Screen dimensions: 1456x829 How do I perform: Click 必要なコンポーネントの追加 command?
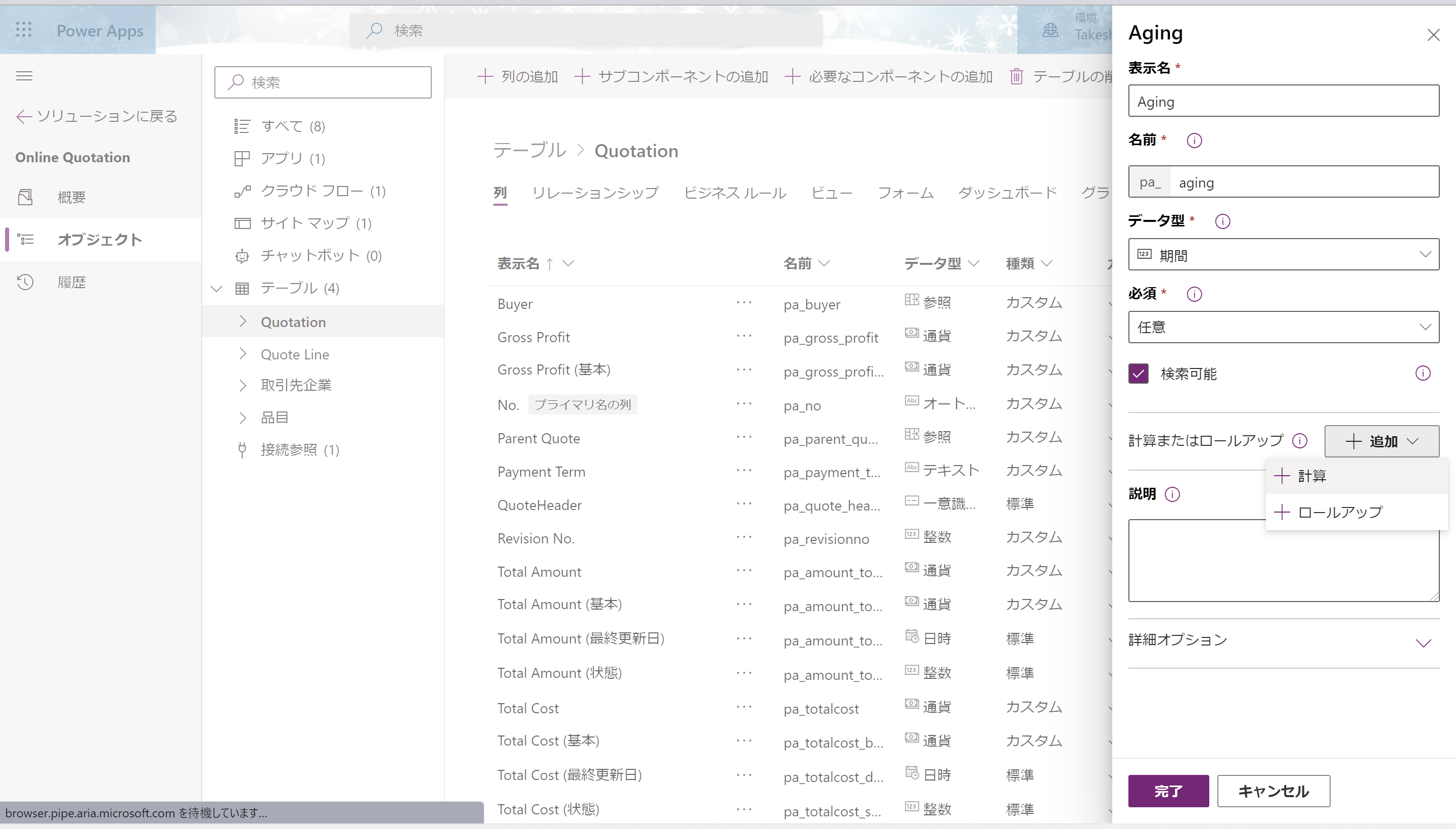point(888,76)
